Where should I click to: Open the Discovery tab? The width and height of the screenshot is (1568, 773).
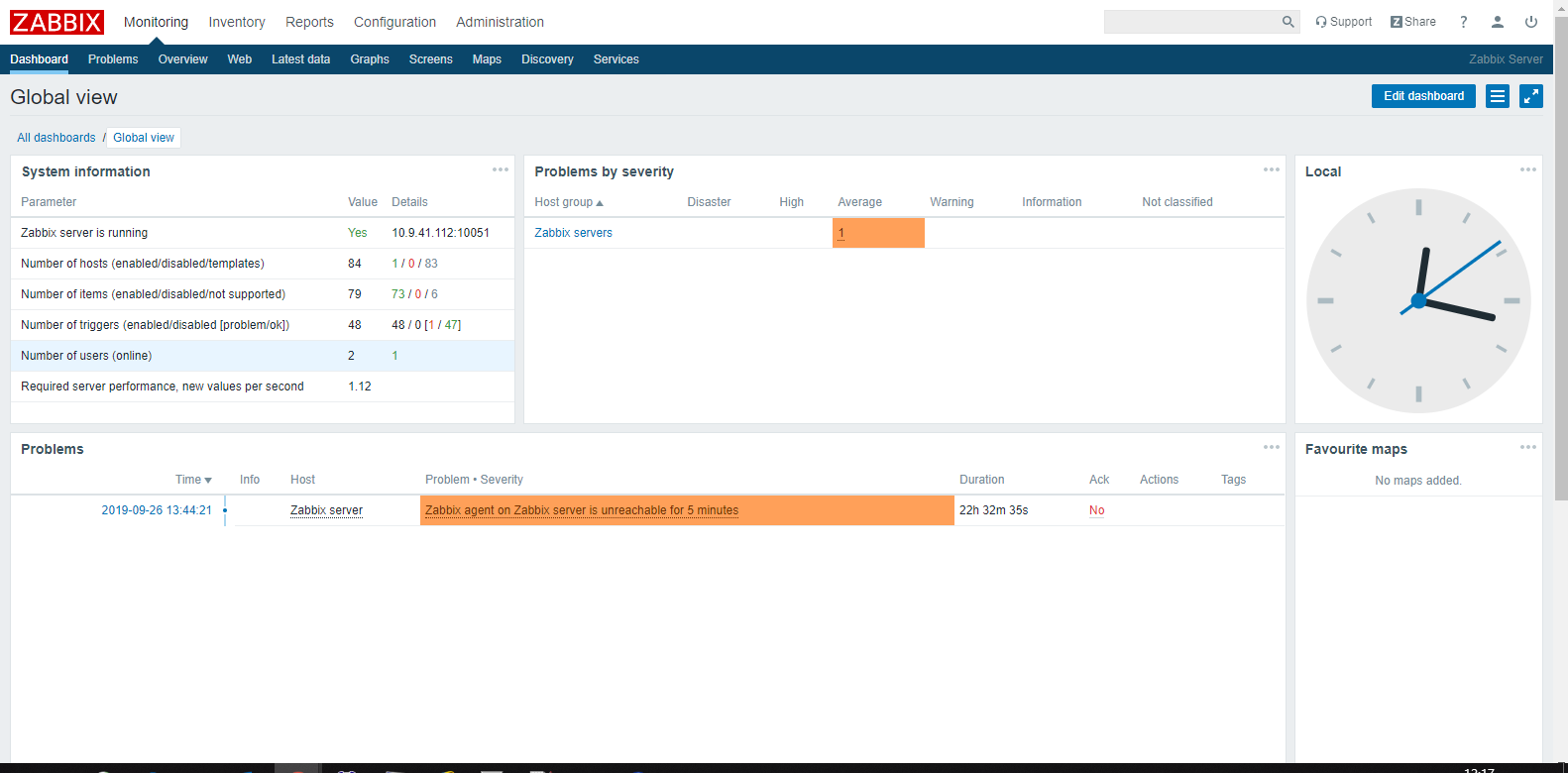547,59
